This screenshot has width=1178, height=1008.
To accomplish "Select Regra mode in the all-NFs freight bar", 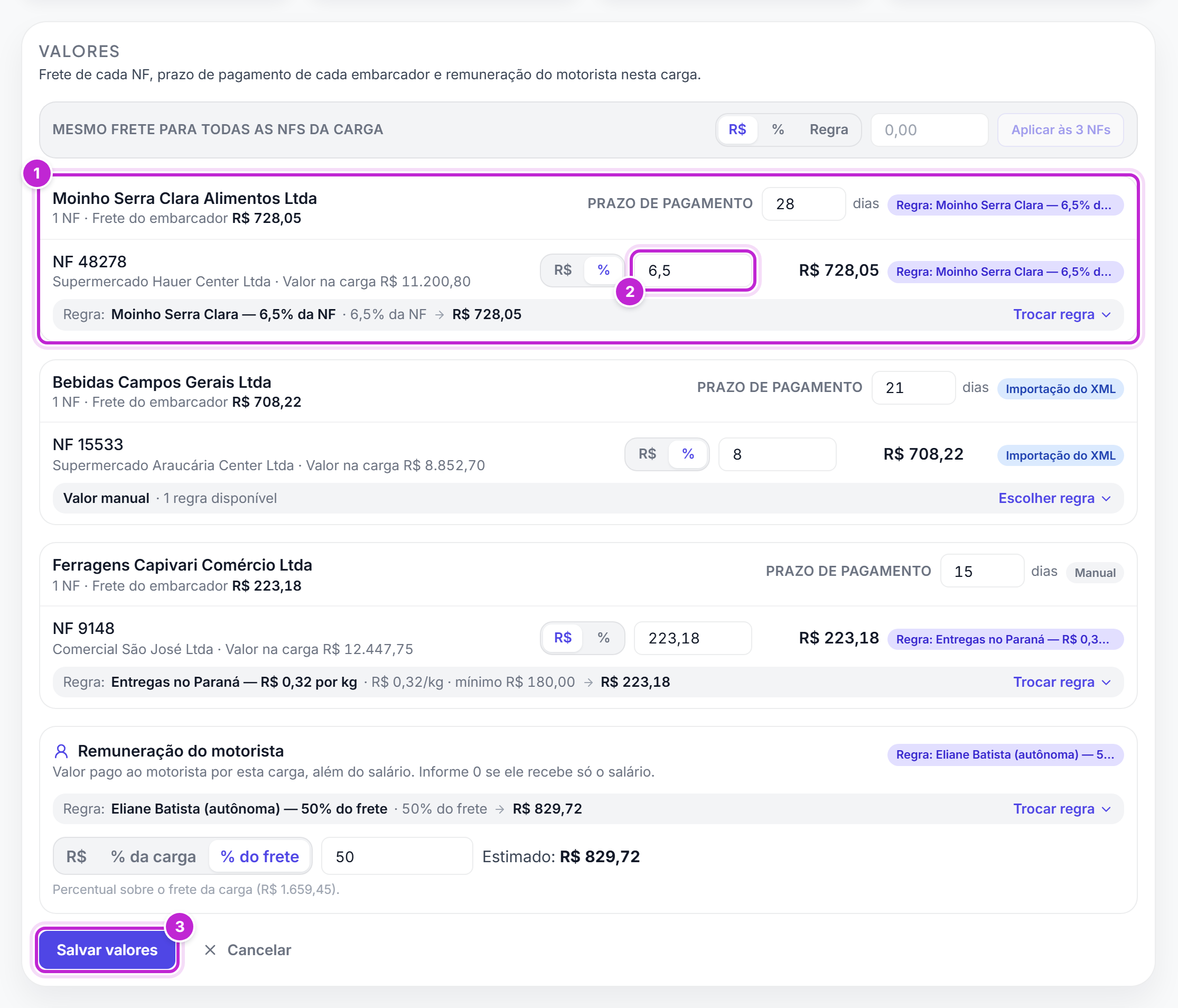I will click(x=828, y=129).
